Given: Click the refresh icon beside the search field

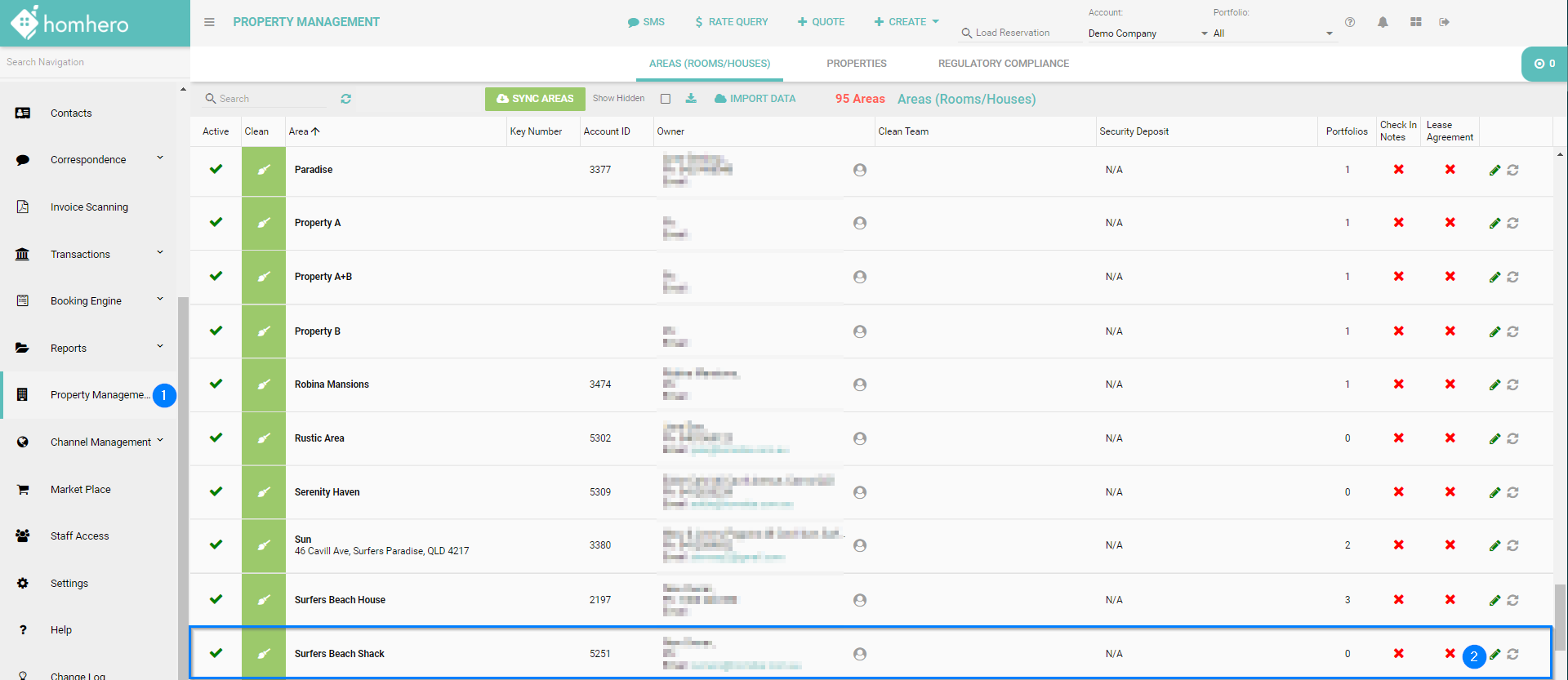Looking at the screenshot, I should click(346, 99).
